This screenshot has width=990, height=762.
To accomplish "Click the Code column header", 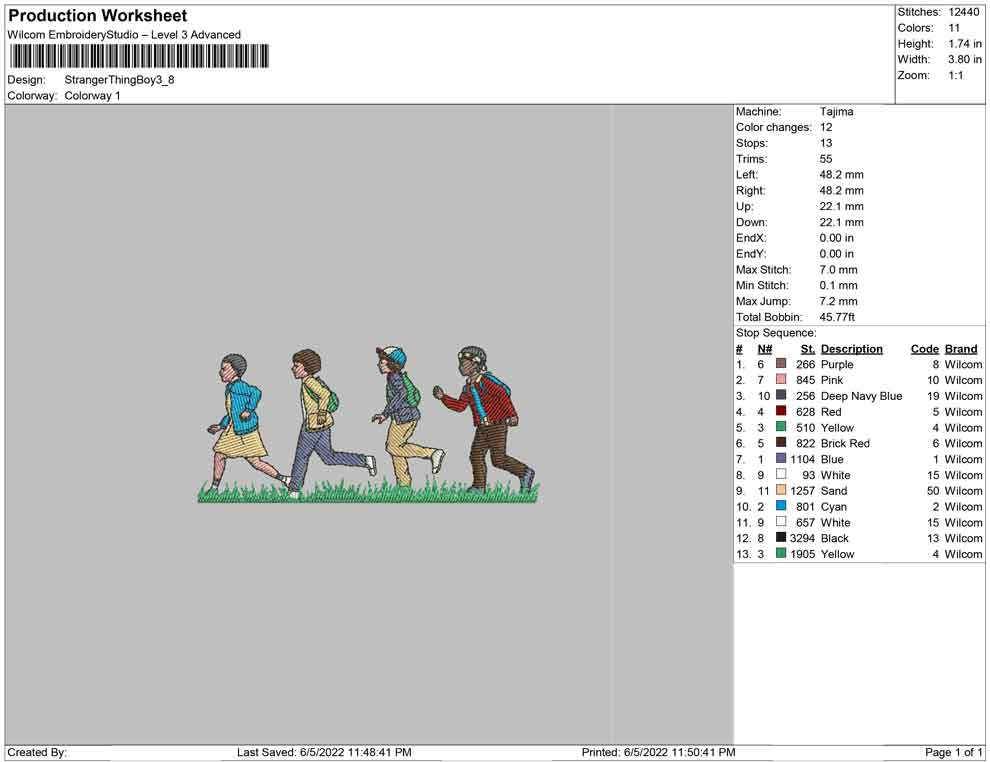I will point(925,349).
